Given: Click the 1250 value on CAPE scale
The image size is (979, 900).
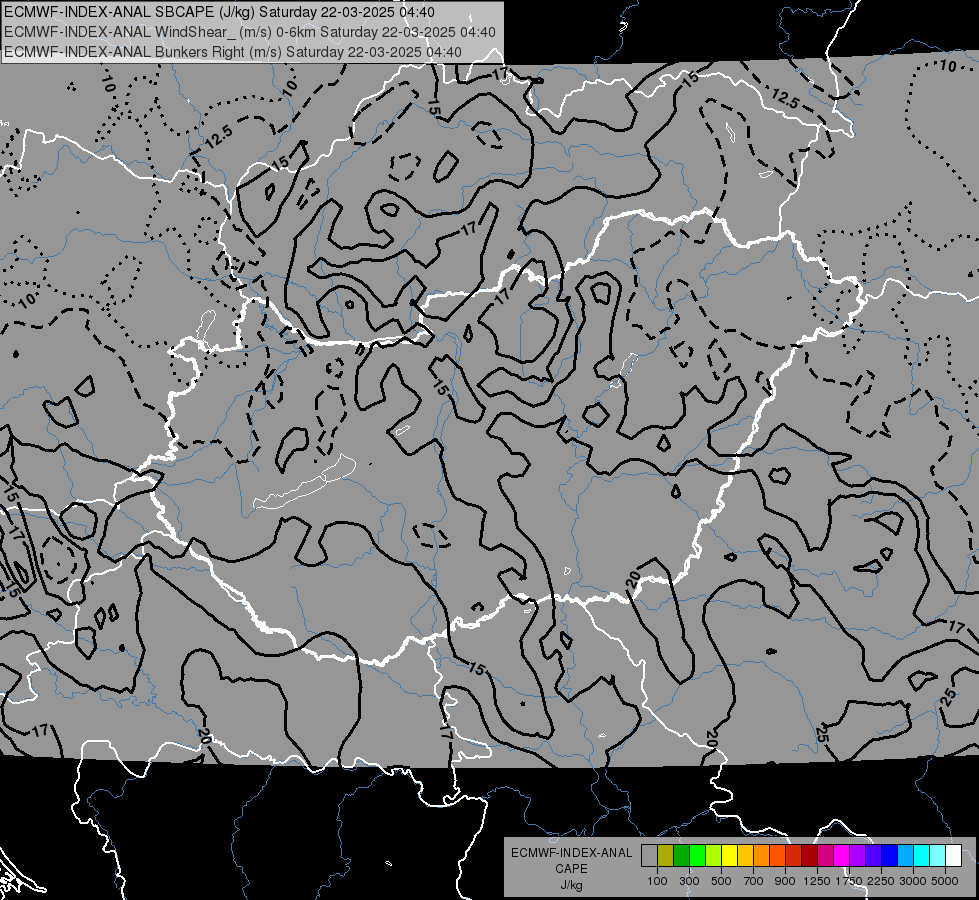Looking at the screenshot, I should (x=817, y=881).
